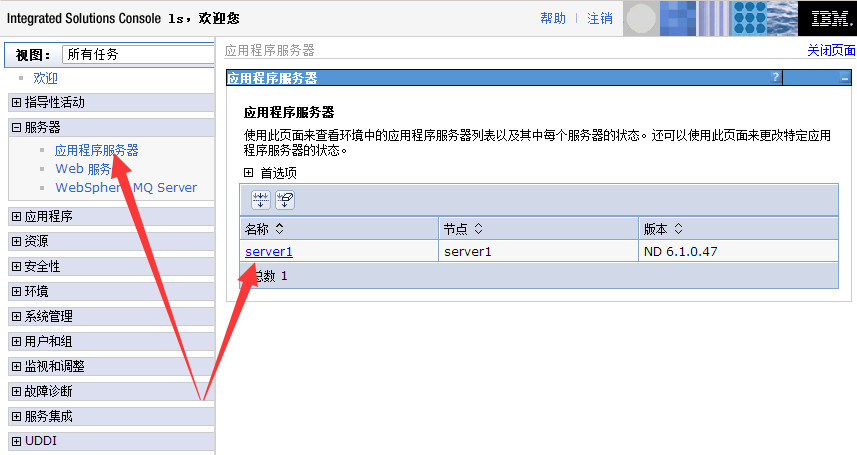Expand 环境 navigation group
Viewport: 857px width, 455px height.
click(x=16, y=291)
